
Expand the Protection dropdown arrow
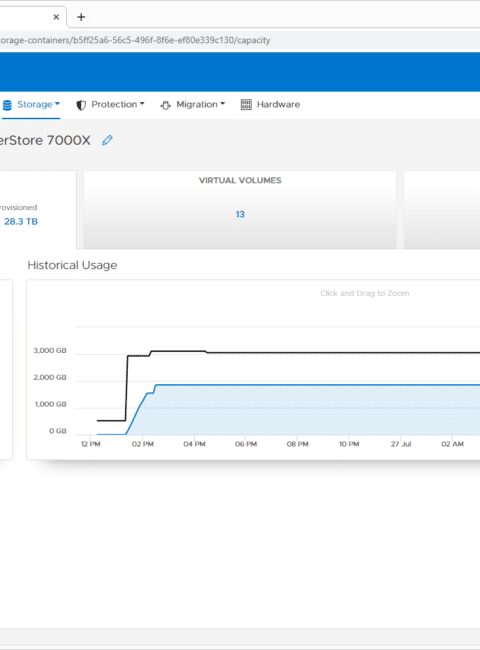[x=142, y=104]
